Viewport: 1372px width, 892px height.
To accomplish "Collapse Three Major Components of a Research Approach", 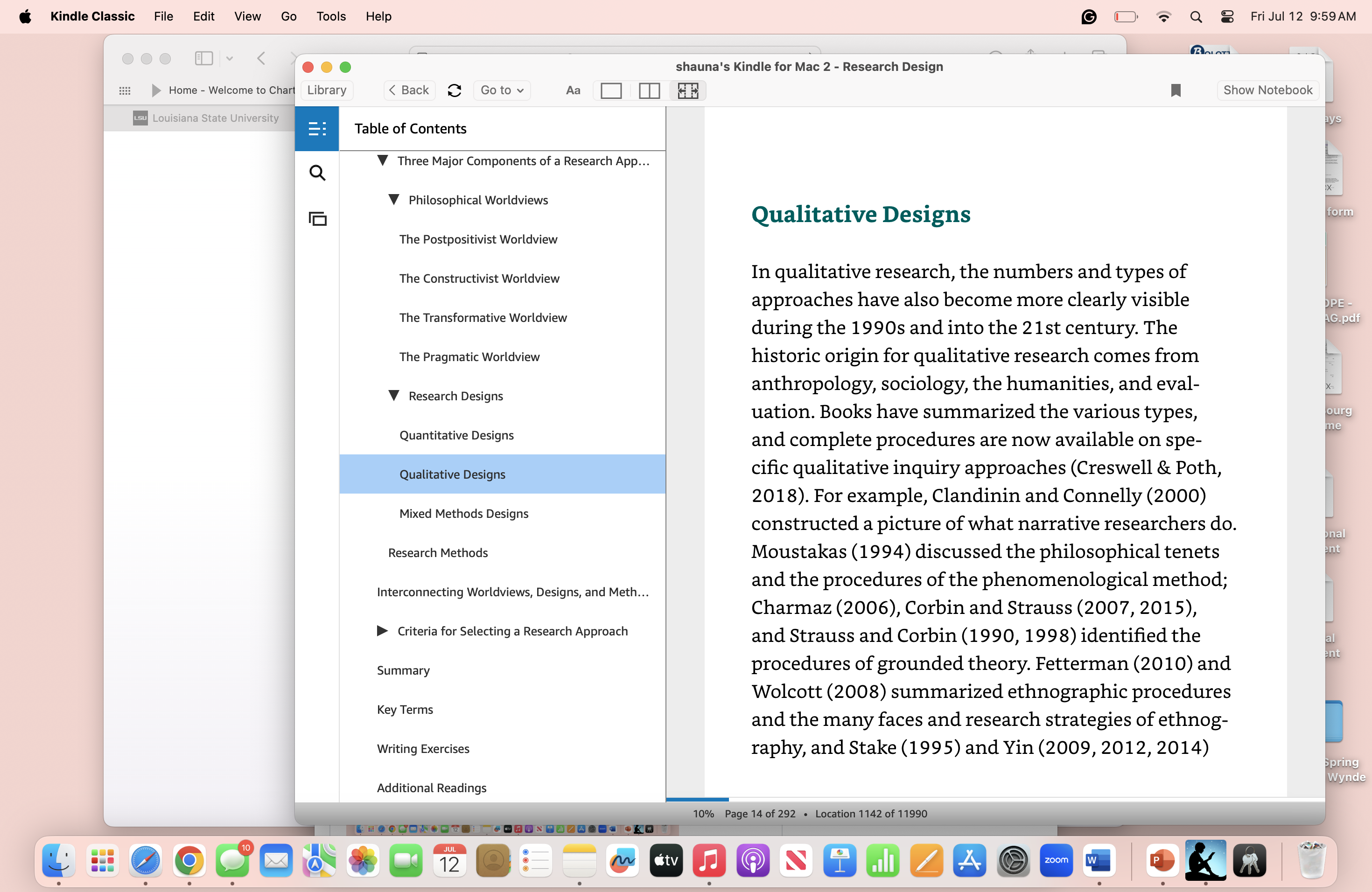I will pyautogui.click(x=382, y=160).
